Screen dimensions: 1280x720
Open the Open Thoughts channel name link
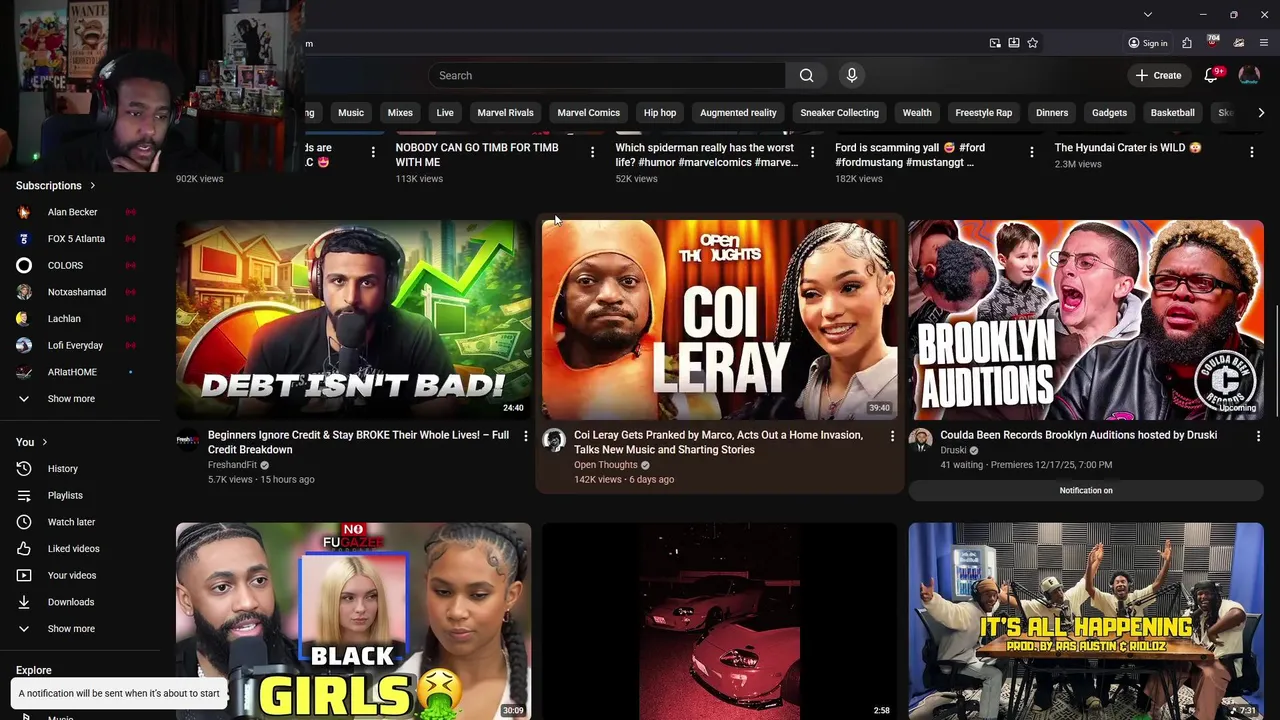tap(605, 465)
